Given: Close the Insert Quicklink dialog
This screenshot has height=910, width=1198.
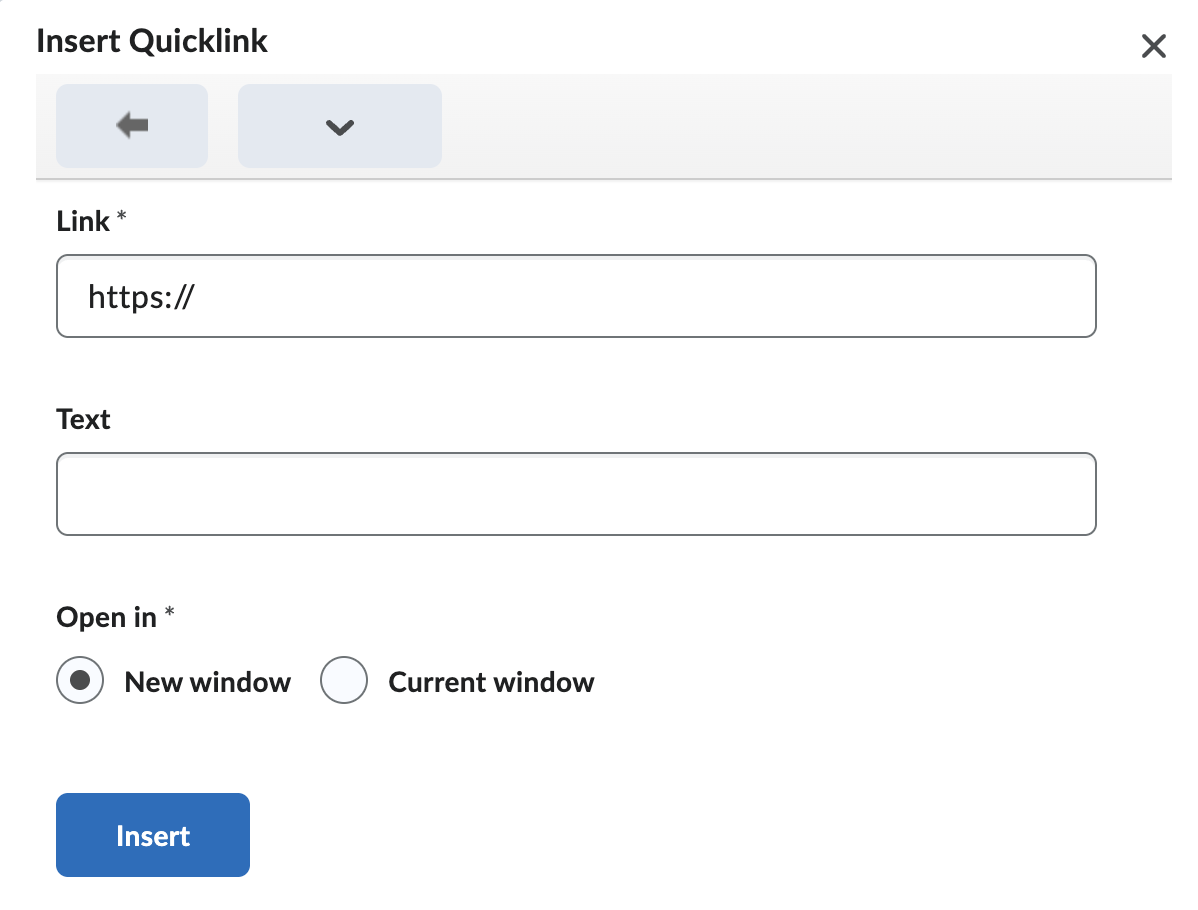Looking at the screenshot, I should point(1153,46).
